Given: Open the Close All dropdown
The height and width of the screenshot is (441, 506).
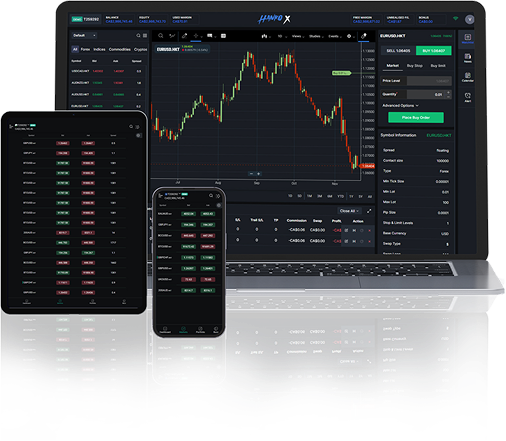Looking at the screenshot, I should coord(349,211).
